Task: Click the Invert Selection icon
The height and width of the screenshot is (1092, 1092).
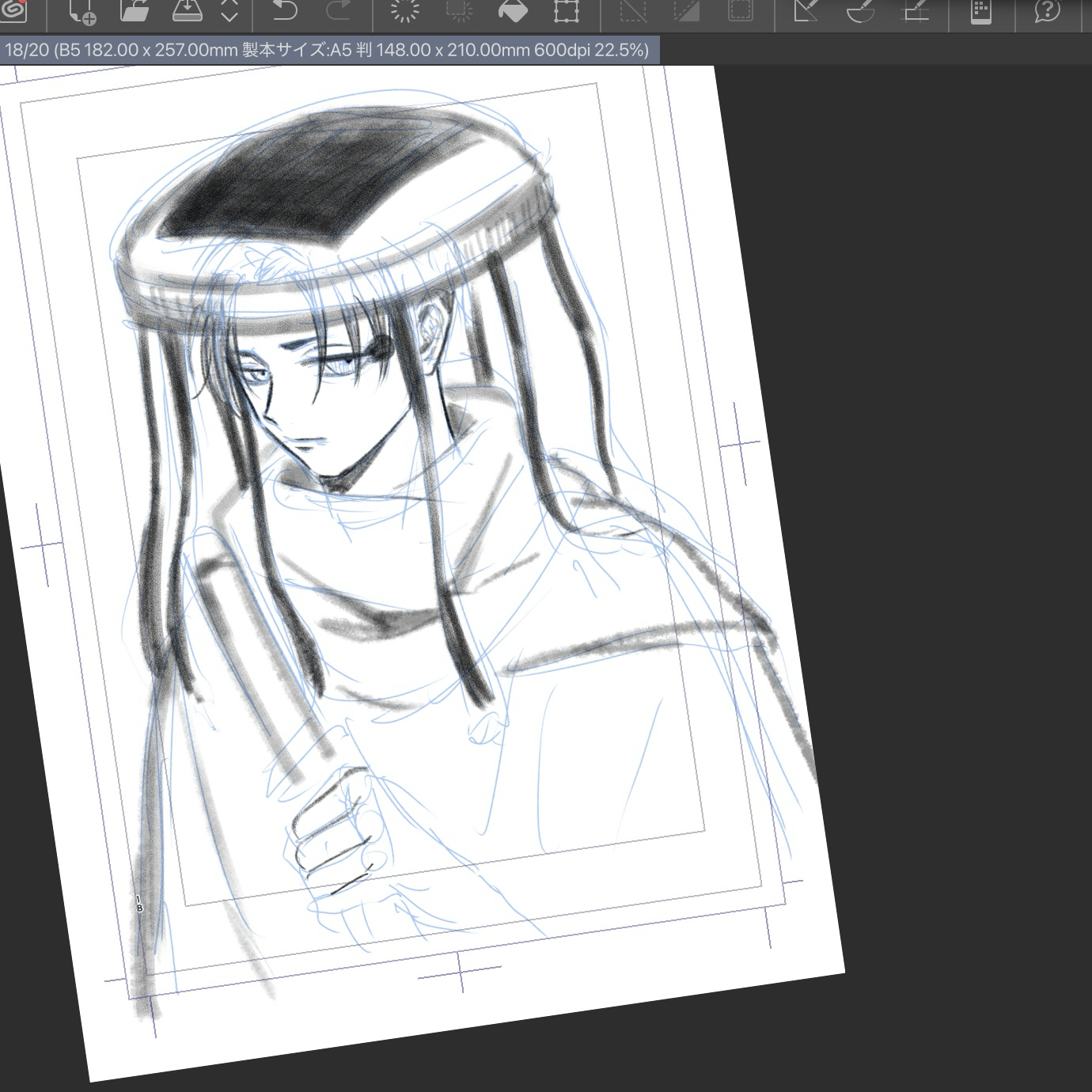Action: (686, 11)
